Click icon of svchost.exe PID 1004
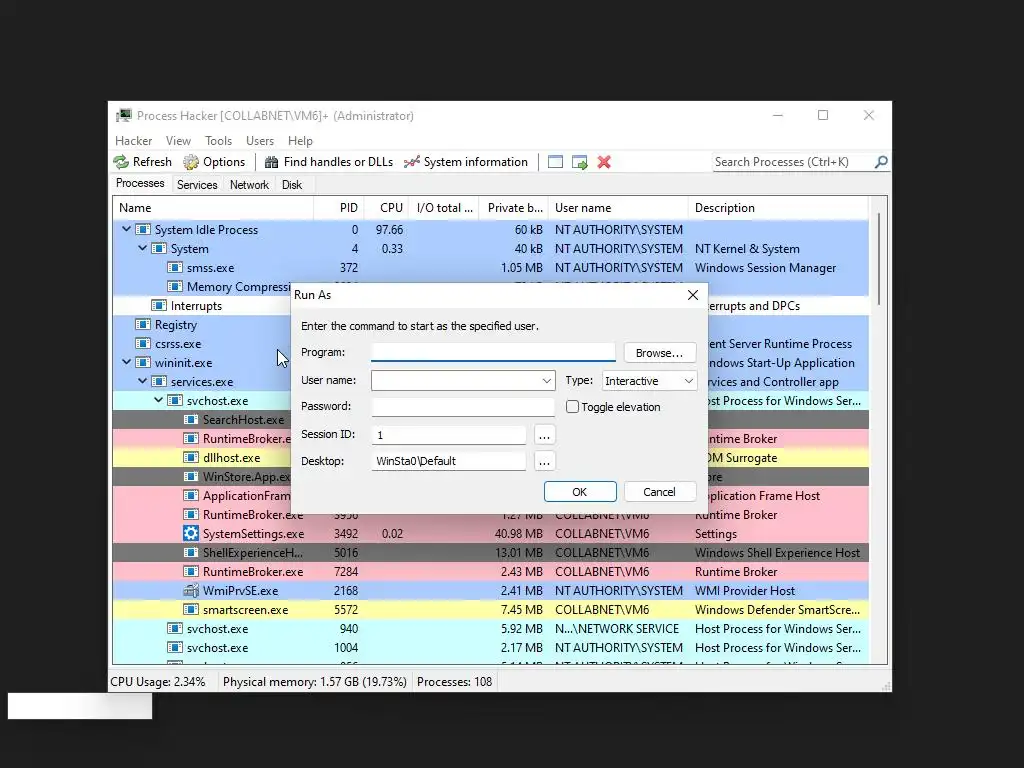Viewport: 1024px width, 768px height. pos(174,648)
